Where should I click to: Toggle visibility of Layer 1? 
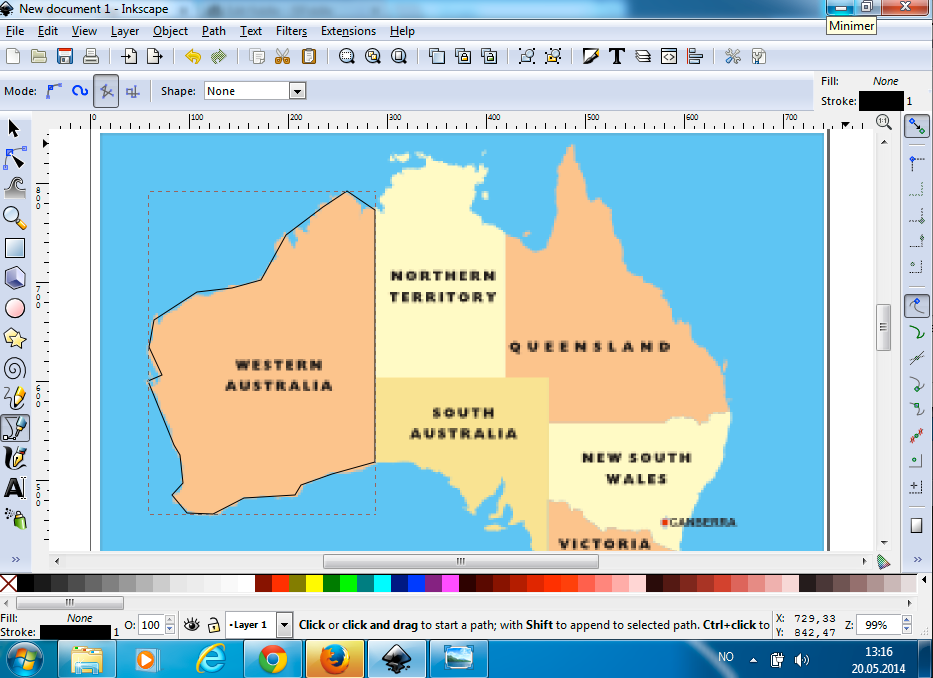point(190,624)
